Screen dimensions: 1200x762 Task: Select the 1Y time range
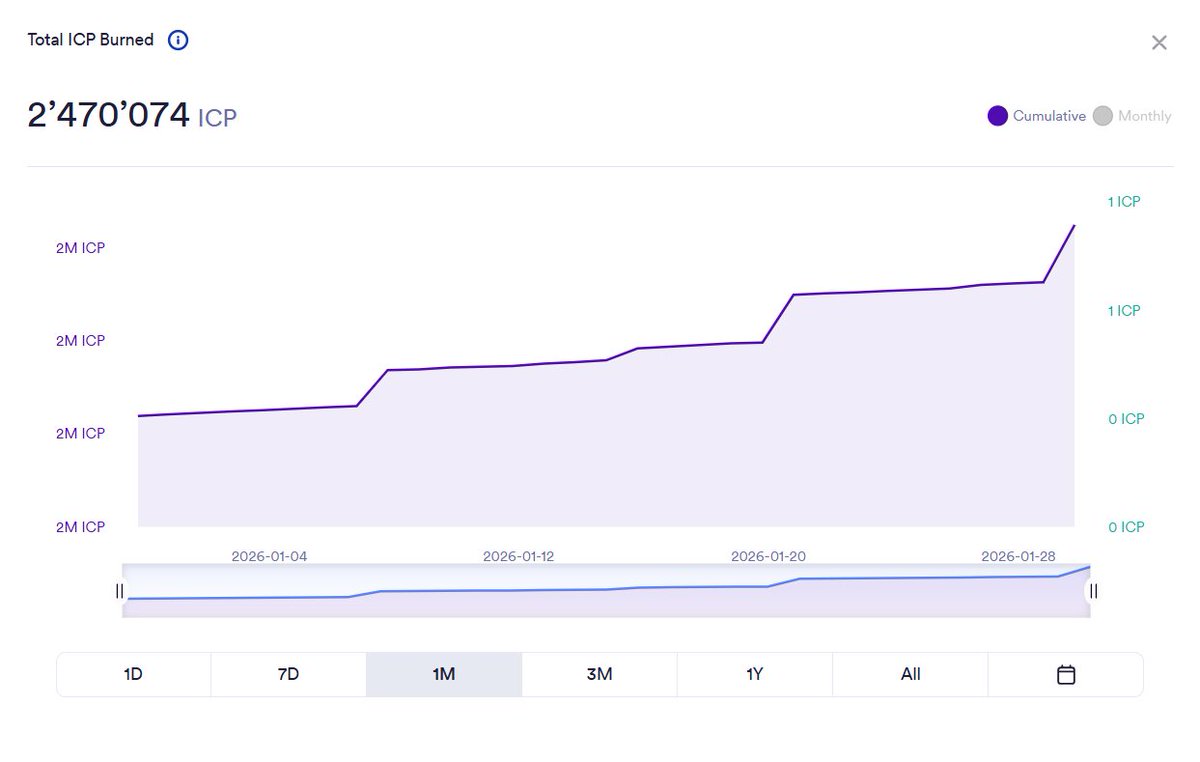[x=755, y=674]
